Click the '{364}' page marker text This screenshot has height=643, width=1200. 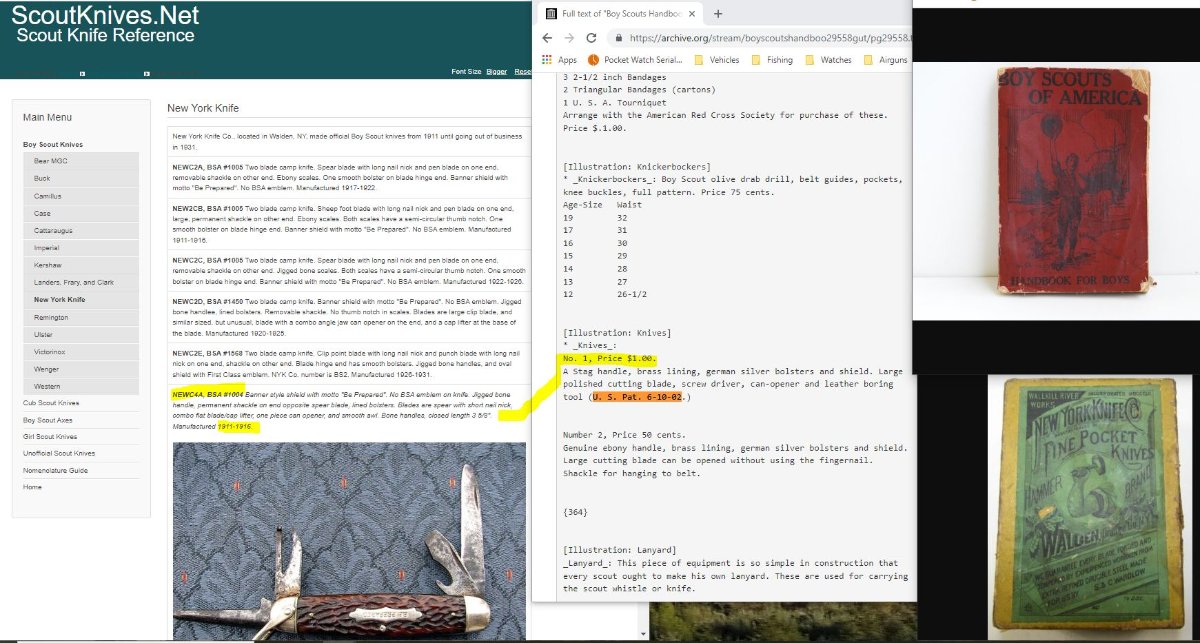point(575,511)
